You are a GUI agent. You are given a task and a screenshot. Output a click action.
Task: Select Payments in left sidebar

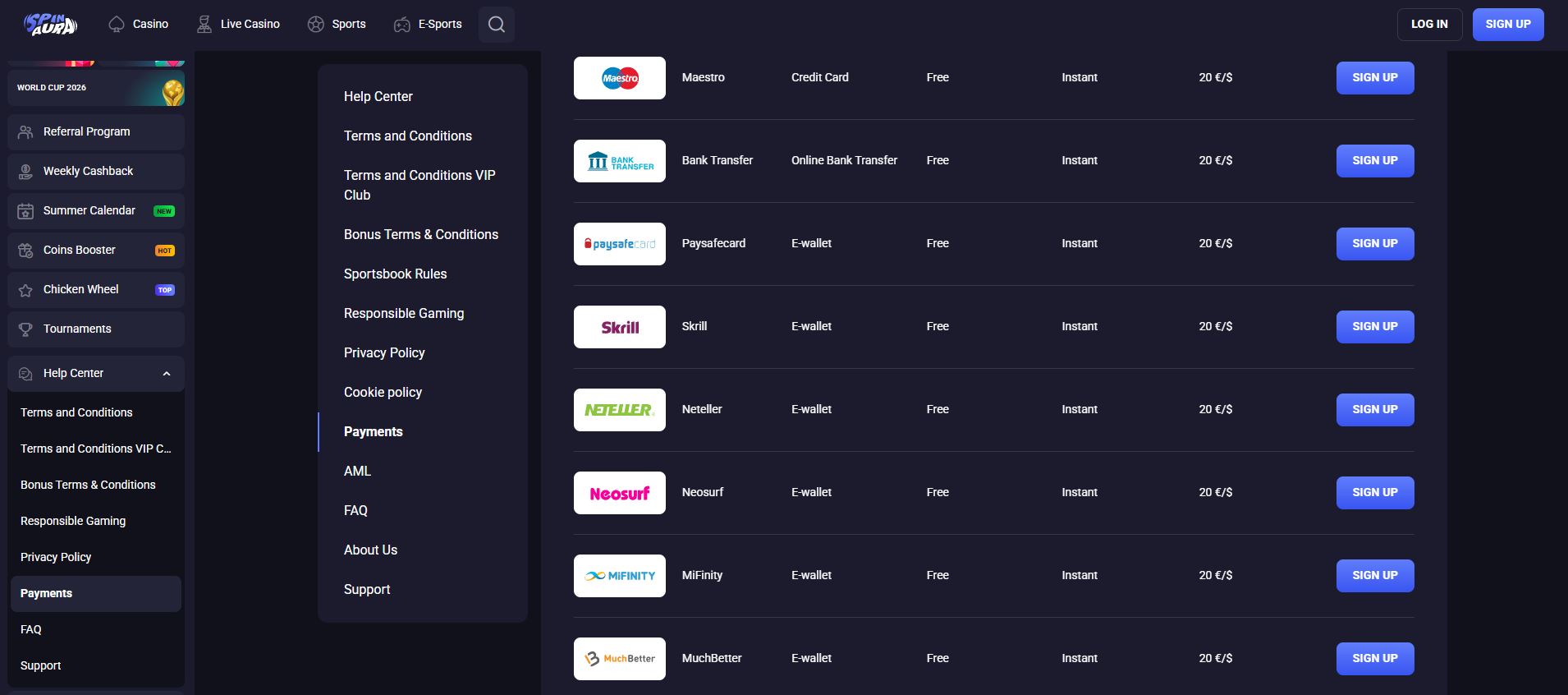96,594
